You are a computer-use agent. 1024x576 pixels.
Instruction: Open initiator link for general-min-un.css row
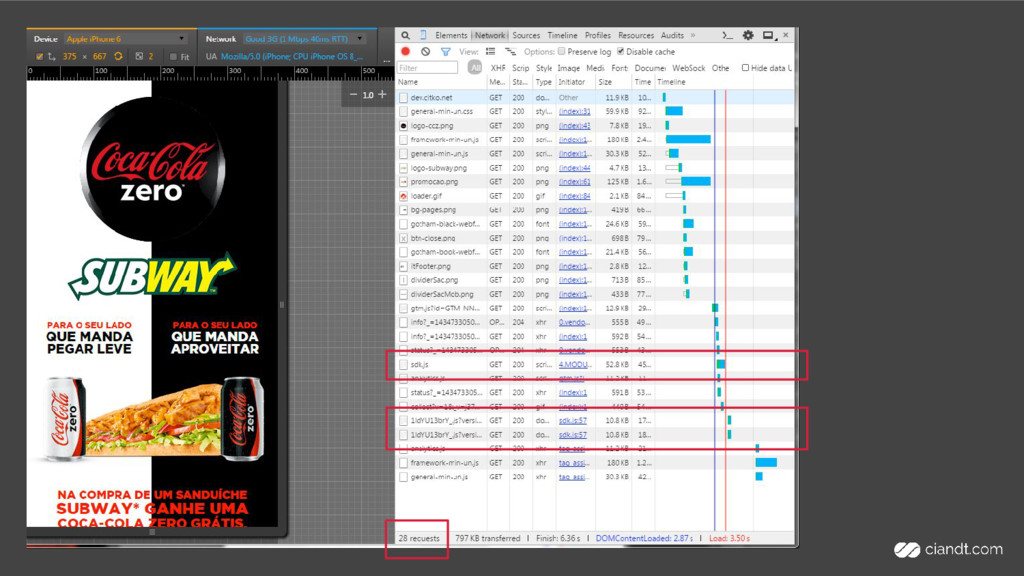(x=575, y=112)
